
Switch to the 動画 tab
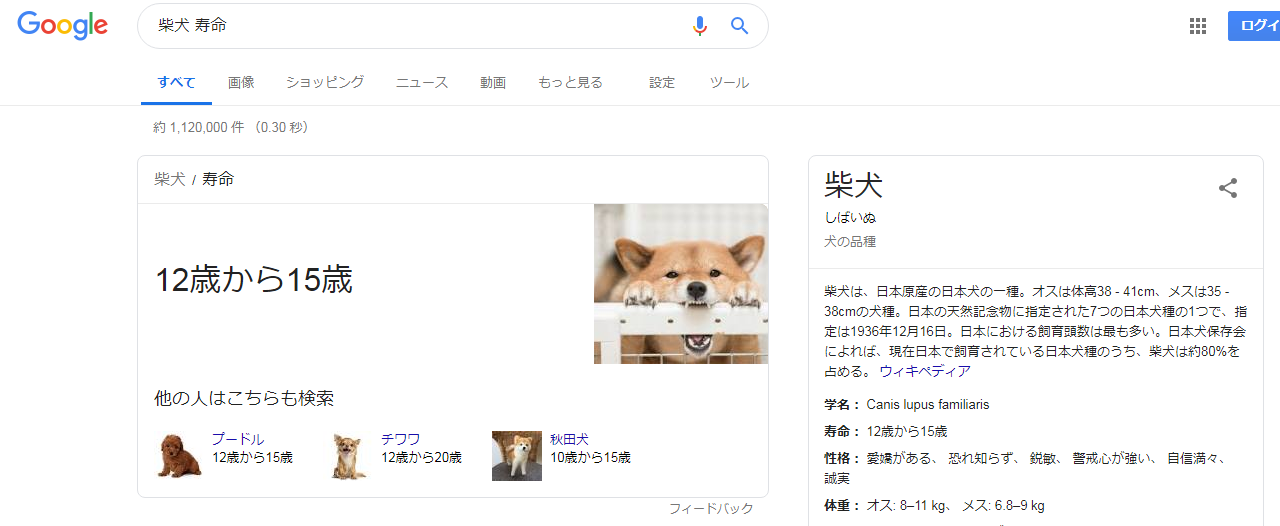(x=493, y=83)
